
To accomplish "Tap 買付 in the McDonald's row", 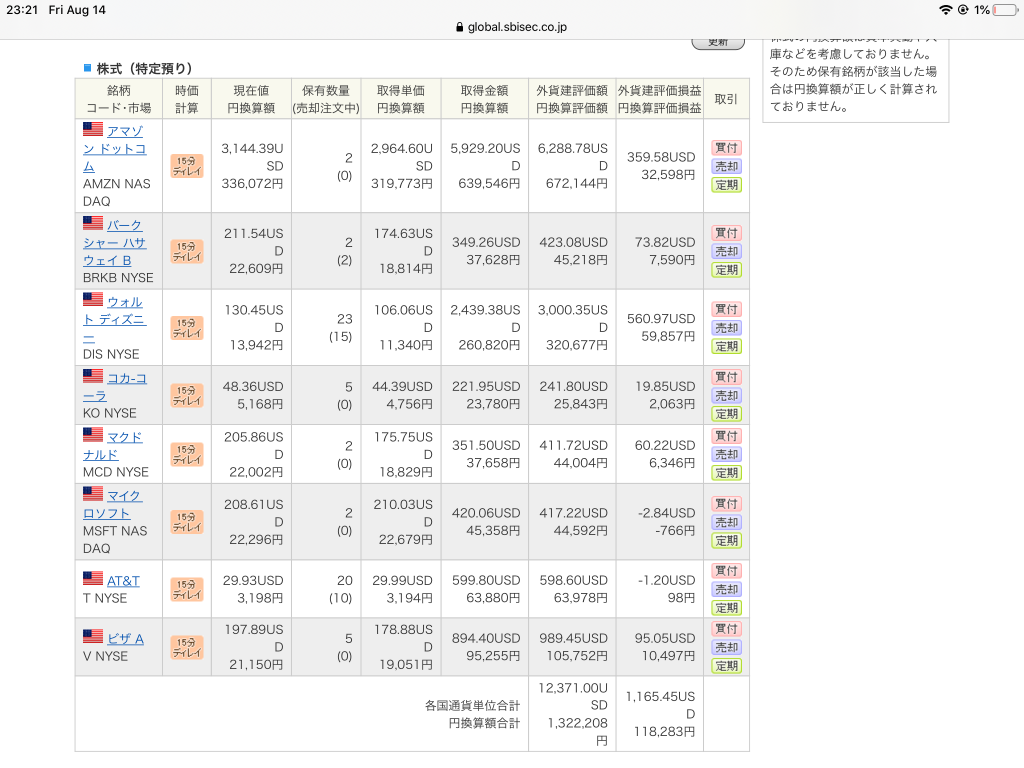I will tap(726, 436).
